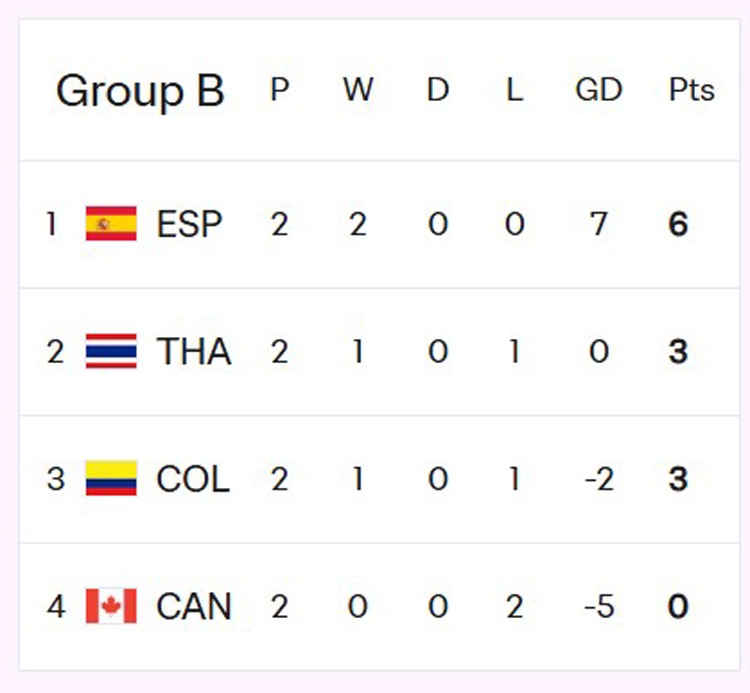Click the Pts column header
The height and width of the screenshot is (693, 750).
coord(691,91)
